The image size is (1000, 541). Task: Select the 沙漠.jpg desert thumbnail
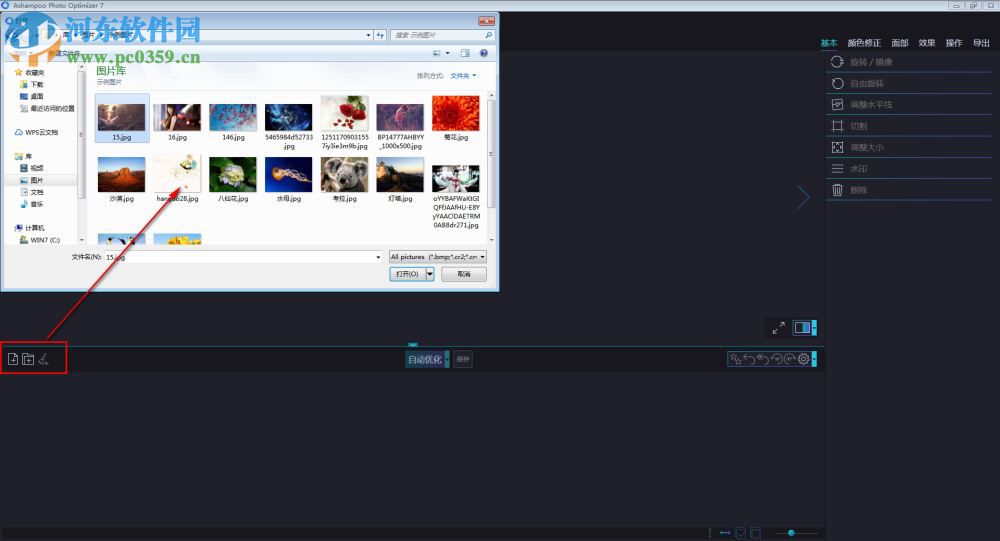click(121, 180)
